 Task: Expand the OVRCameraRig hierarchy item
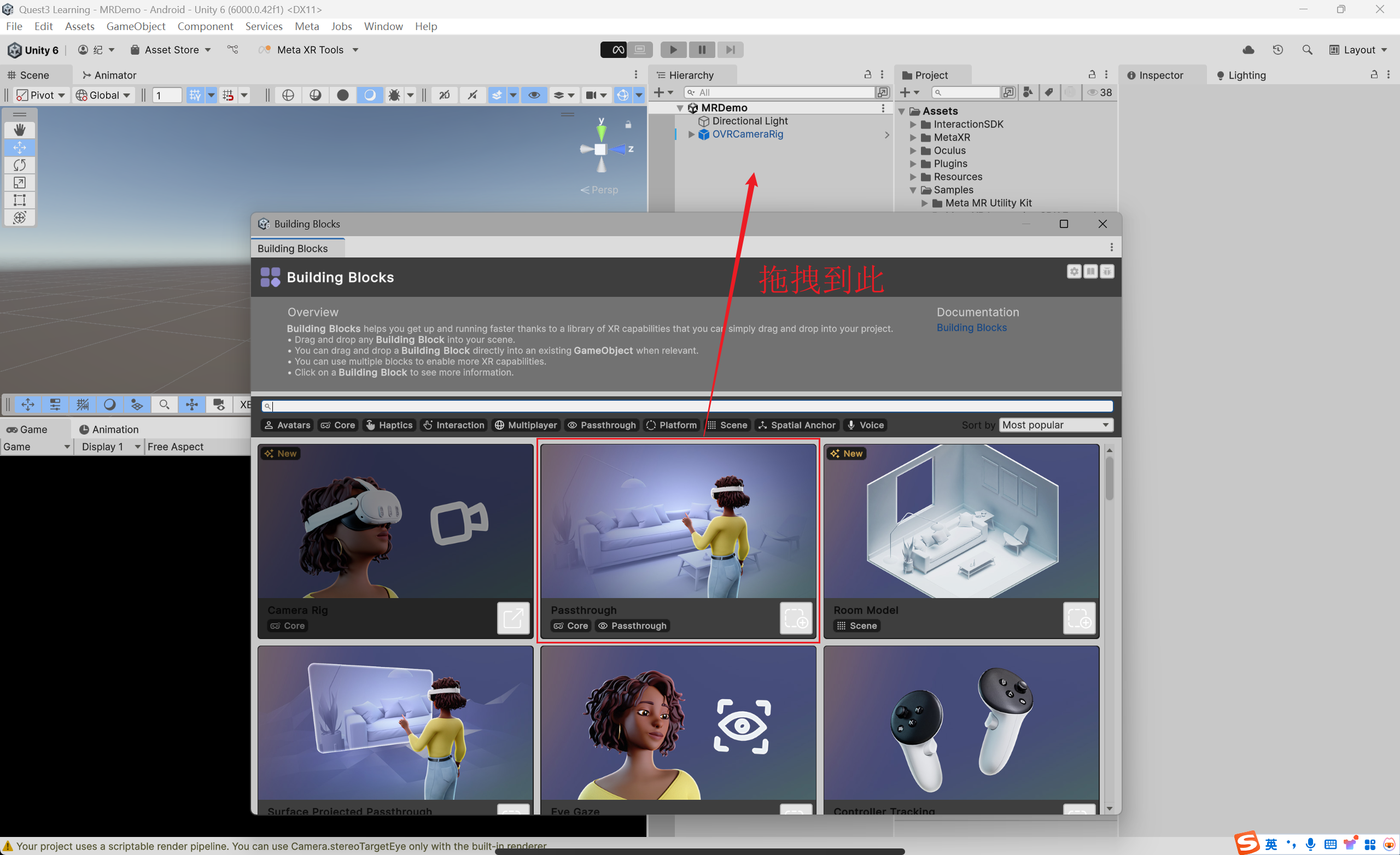[x=691, y=134]
